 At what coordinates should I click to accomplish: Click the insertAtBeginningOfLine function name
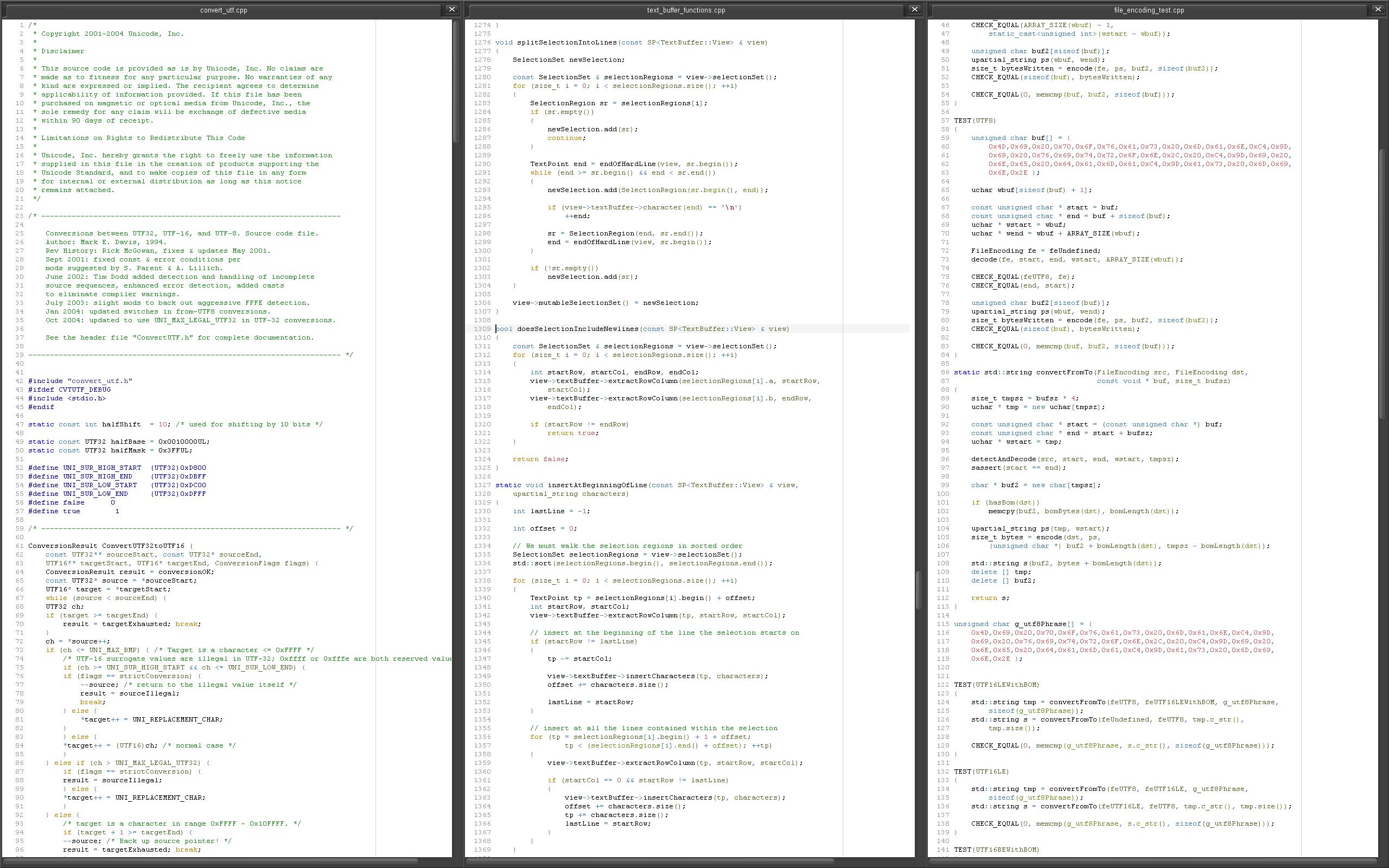(x=597, y=485)
